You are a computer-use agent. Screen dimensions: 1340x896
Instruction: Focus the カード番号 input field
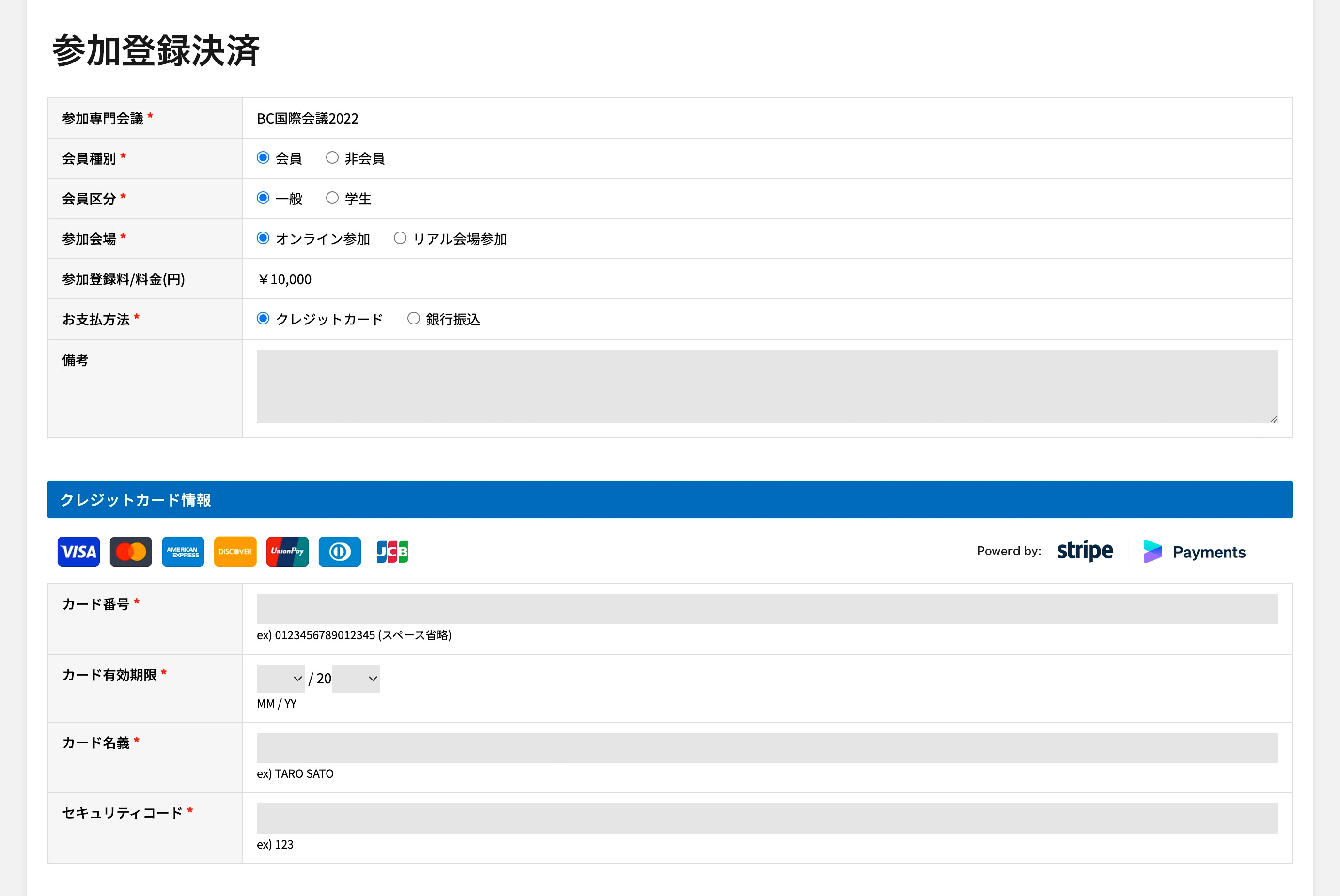[x=766, y=609]
